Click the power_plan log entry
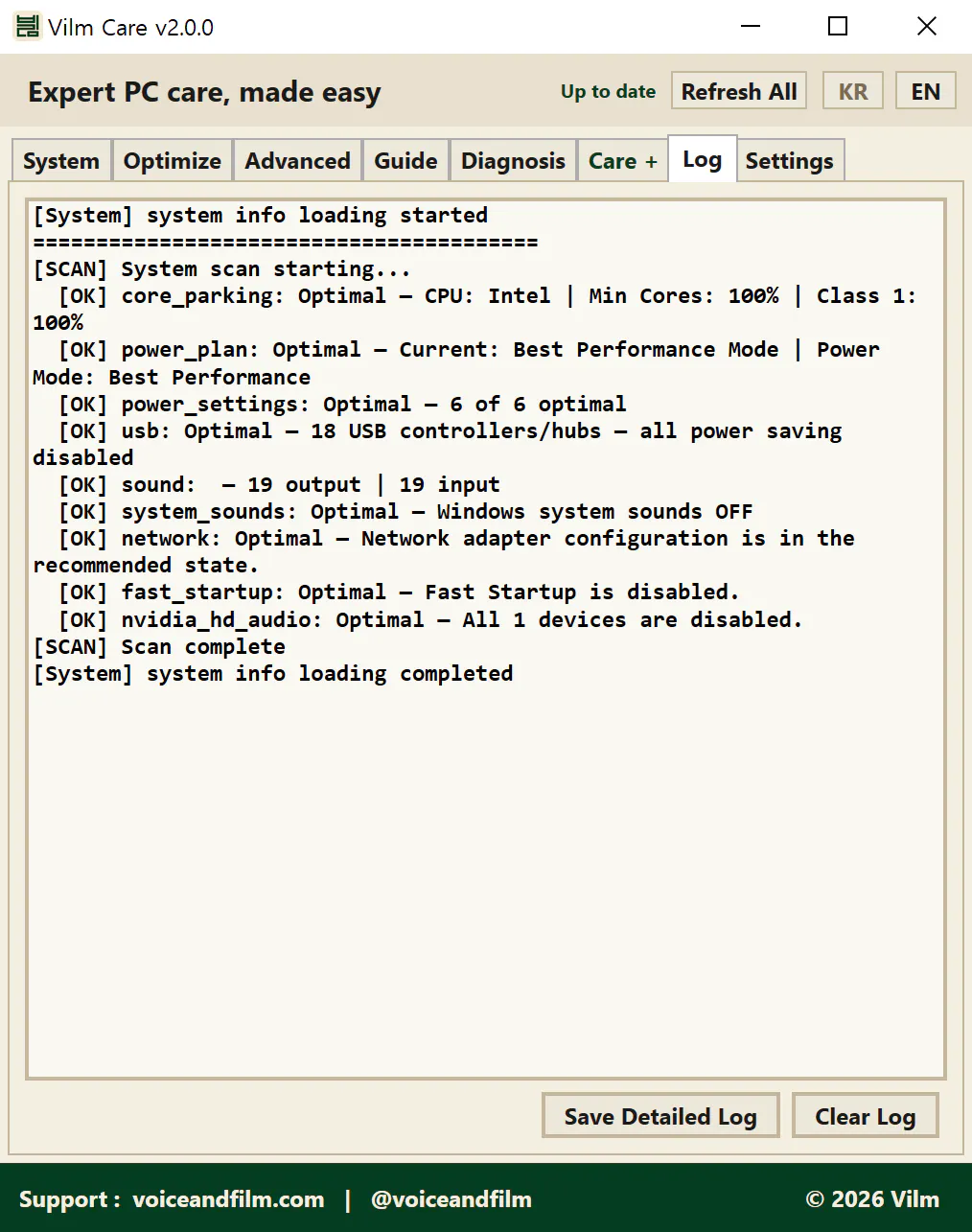Screen dimensions: 972x1232 click(x=456, y=362)
